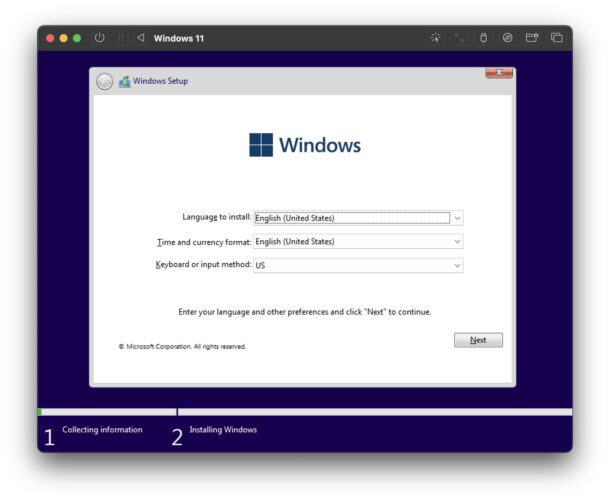This screenshot has height=502, width=610.
Task: Click Next to continue setup
Action: [478, 340]
